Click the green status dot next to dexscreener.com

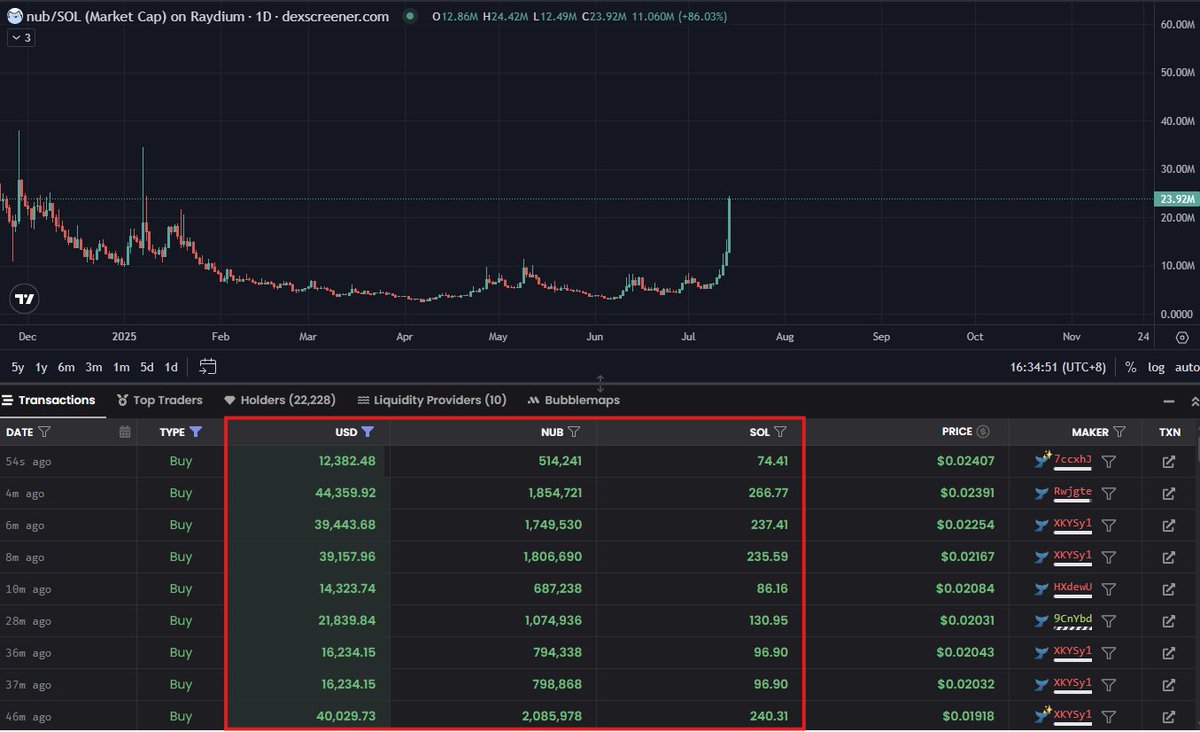[409, 16]
